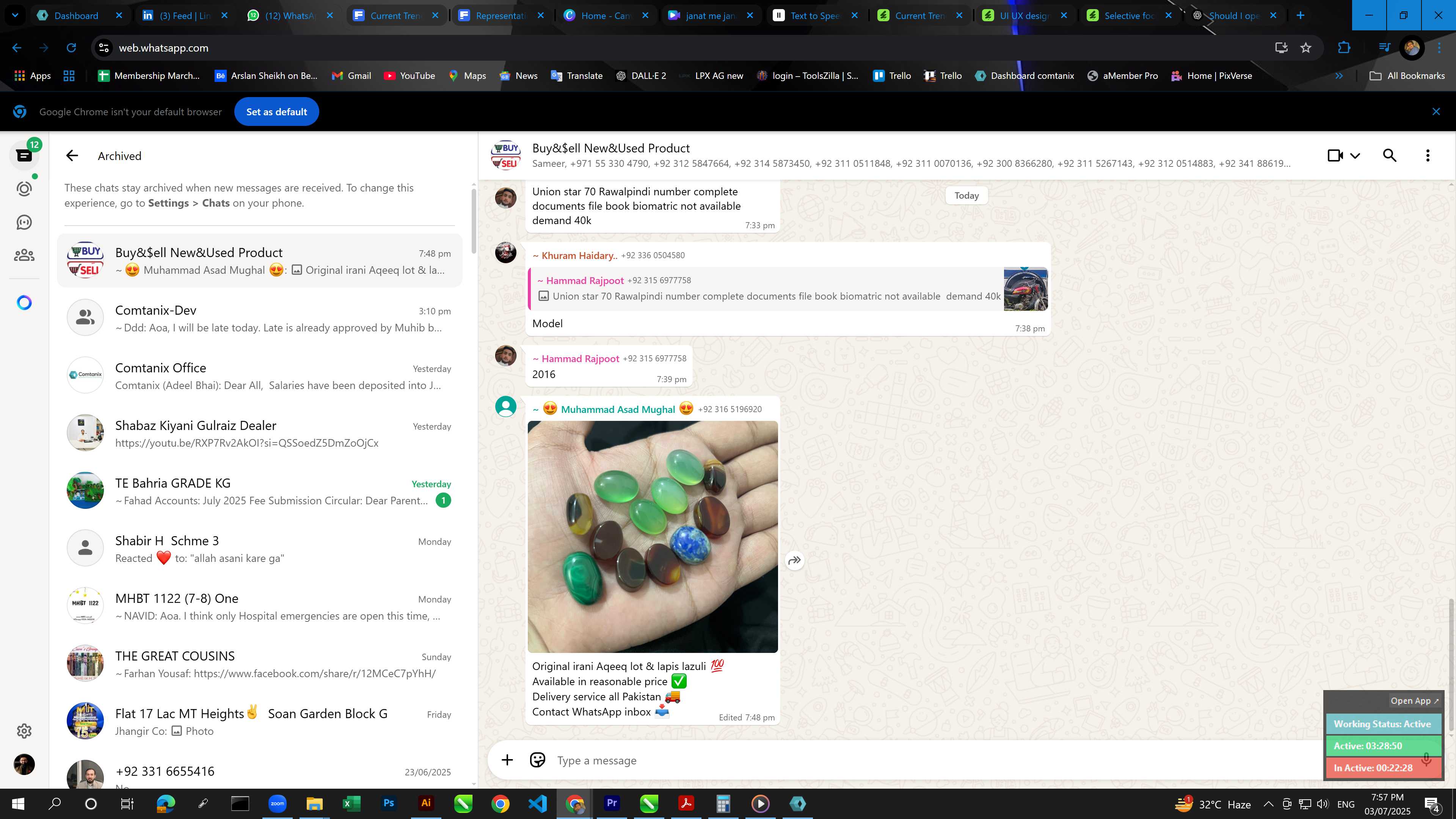Viewport: 1456px width, 819px height.
Task: Open the TE Bahria GRADE KG chat
Action: [x=260, y=491]
